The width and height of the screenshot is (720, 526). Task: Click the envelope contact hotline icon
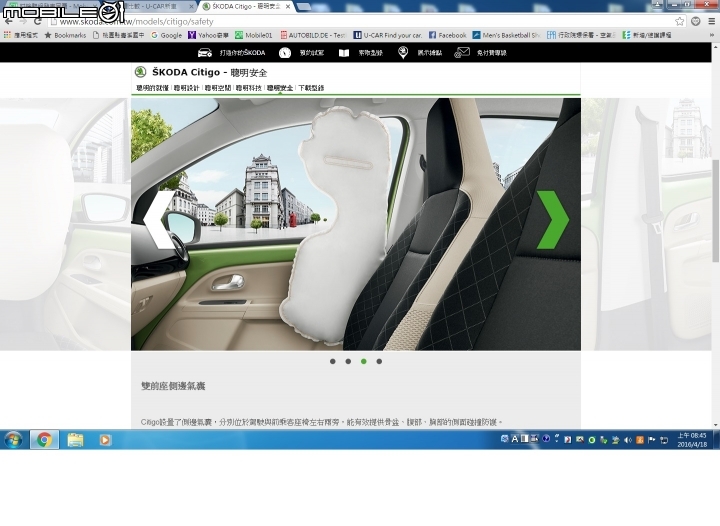pyautogui.click(x=462, y=52)
